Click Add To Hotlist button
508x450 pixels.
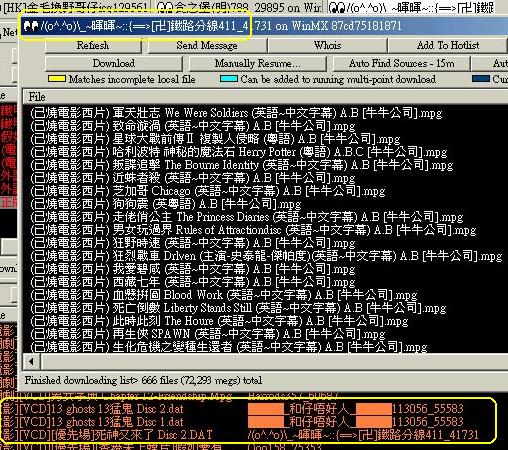tap(448, 45)
